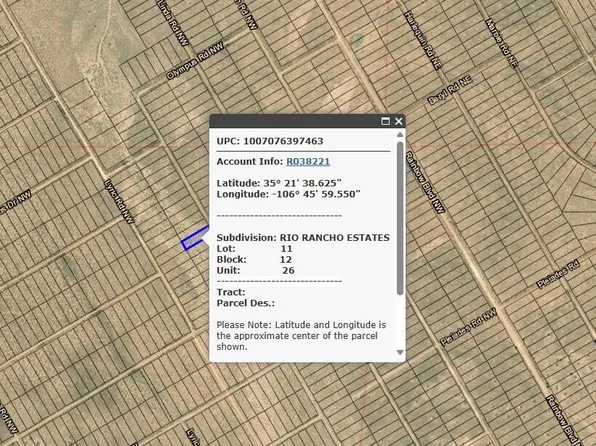Click the Lot: 11 row
The image size is (596, 446).
pos(254,249)
